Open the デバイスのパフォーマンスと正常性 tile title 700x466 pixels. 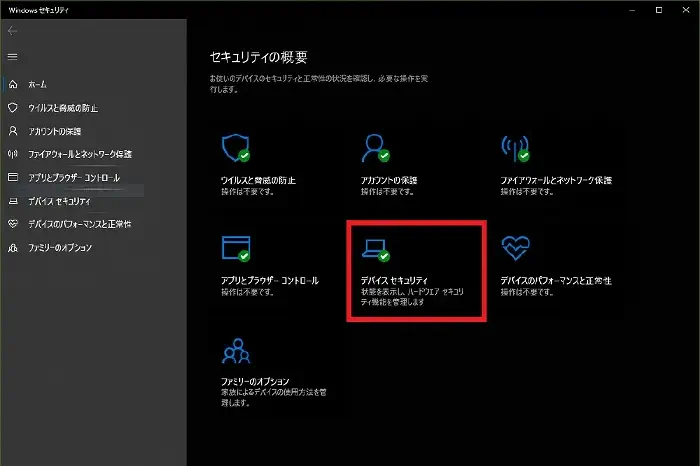[556, 280]
